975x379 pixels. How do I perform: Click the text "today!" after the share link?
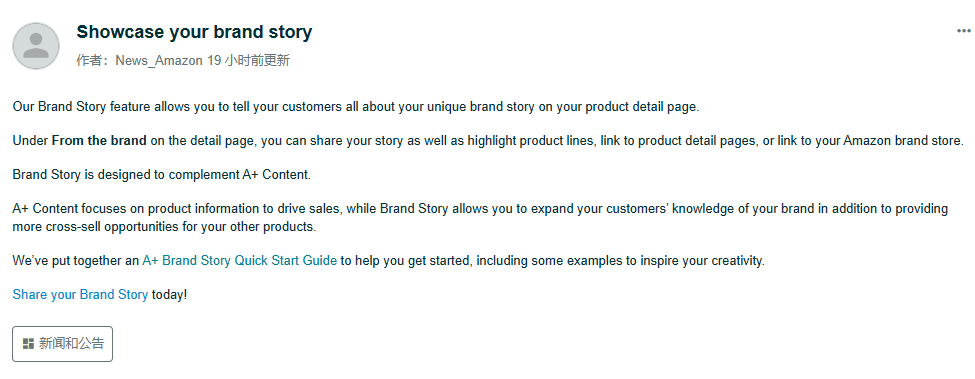(x=169, y=295)
